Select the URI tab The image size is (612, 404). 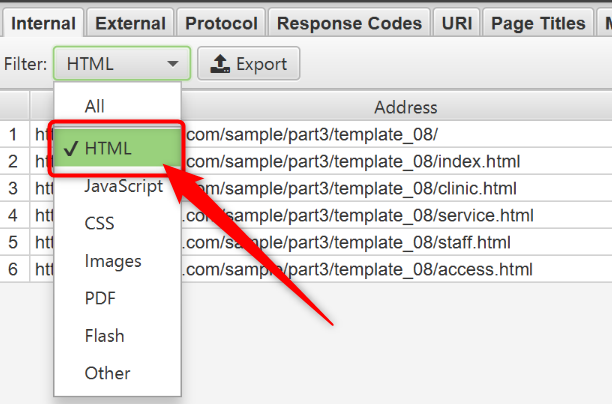click(x=459, y=23)
